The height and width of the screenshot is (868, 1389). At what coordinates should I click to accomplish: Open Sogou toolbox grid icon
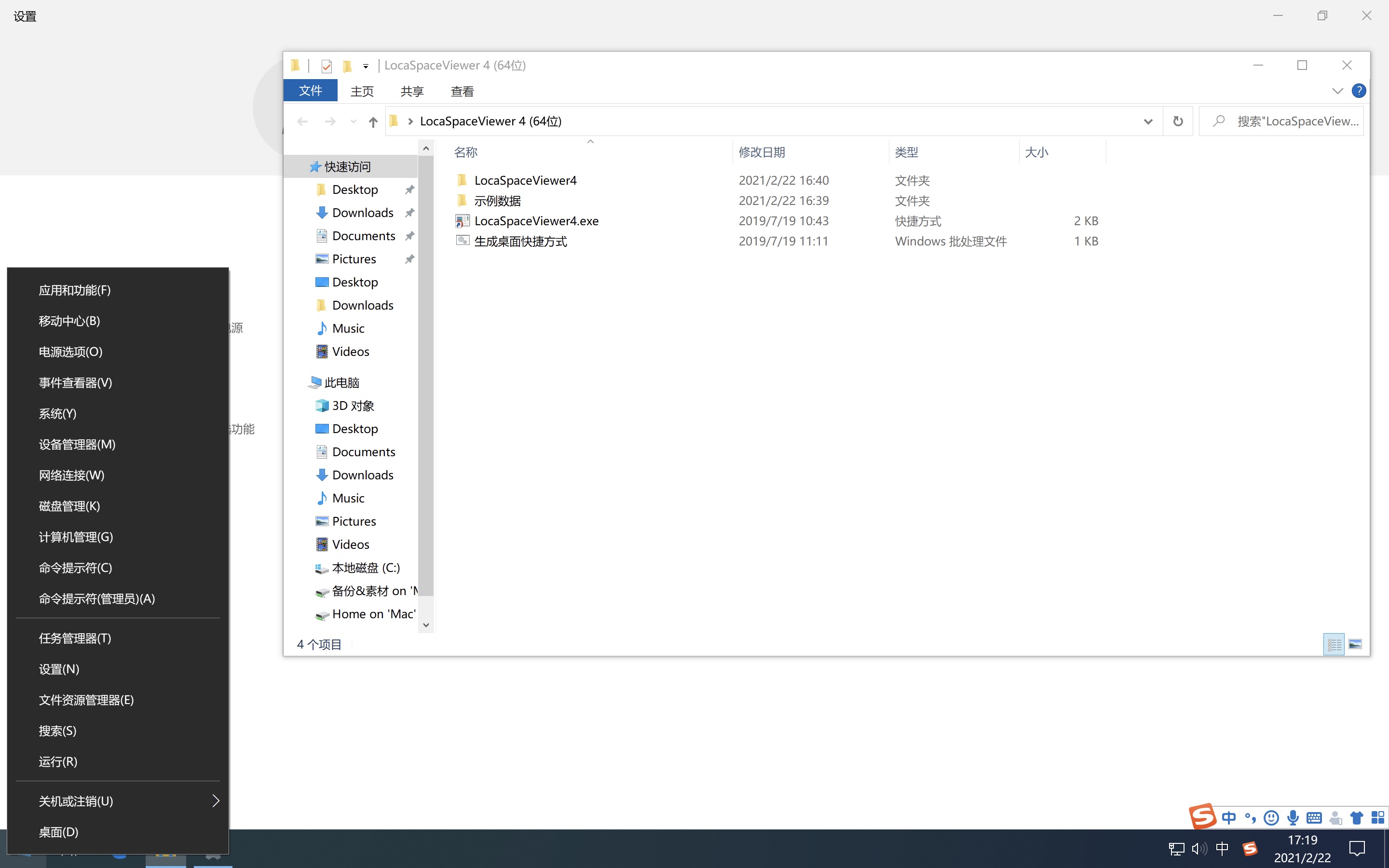[1377, 817]
